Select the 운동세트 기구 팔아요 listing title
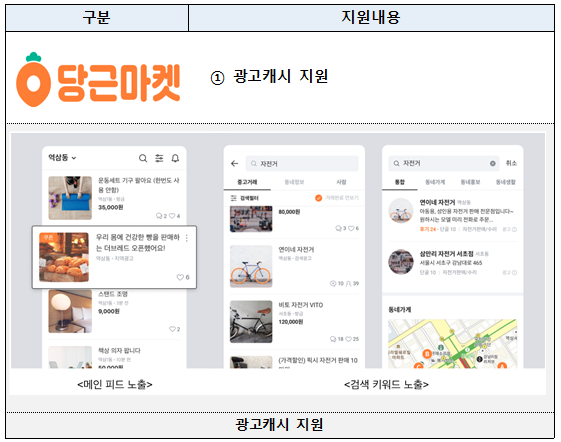Viewport: 561px width, 442px height. pyautogui.click(x=139, y=185)
